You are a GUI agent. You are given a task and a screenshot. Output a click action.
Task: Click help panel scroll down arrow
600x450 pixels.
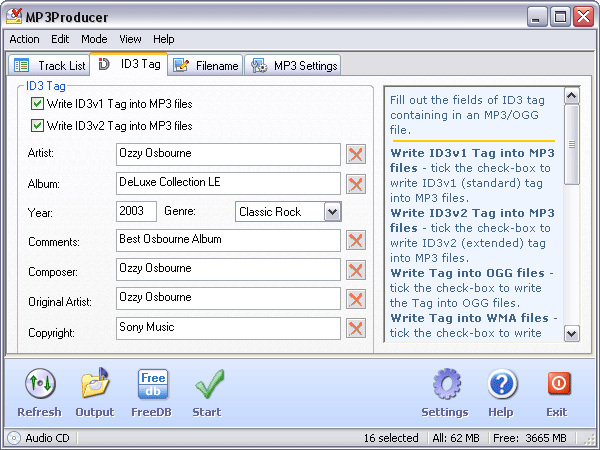click(x=572, y=333)
